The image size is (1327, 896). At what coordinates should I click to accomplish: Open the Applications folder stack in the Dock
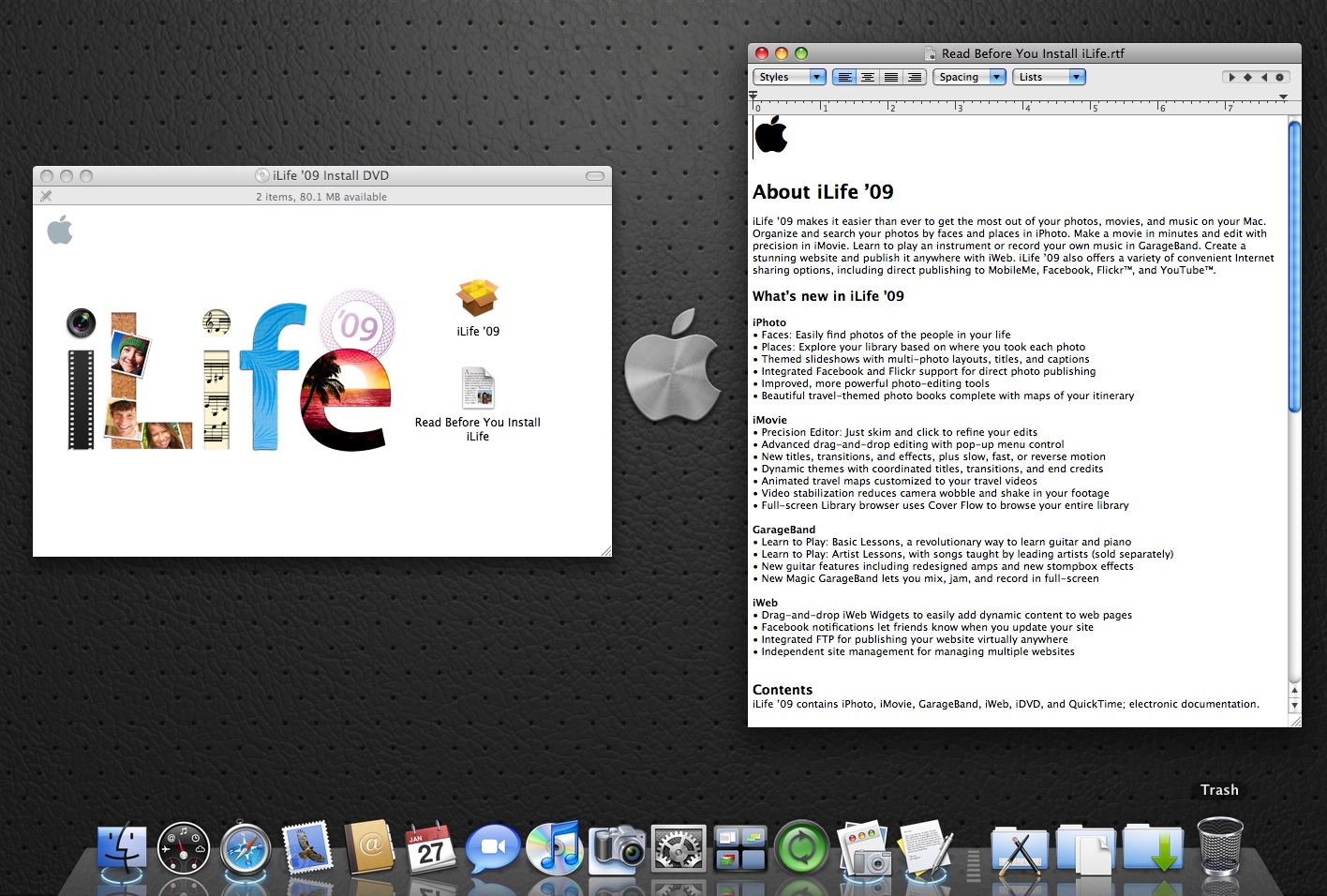[1020, 851]
